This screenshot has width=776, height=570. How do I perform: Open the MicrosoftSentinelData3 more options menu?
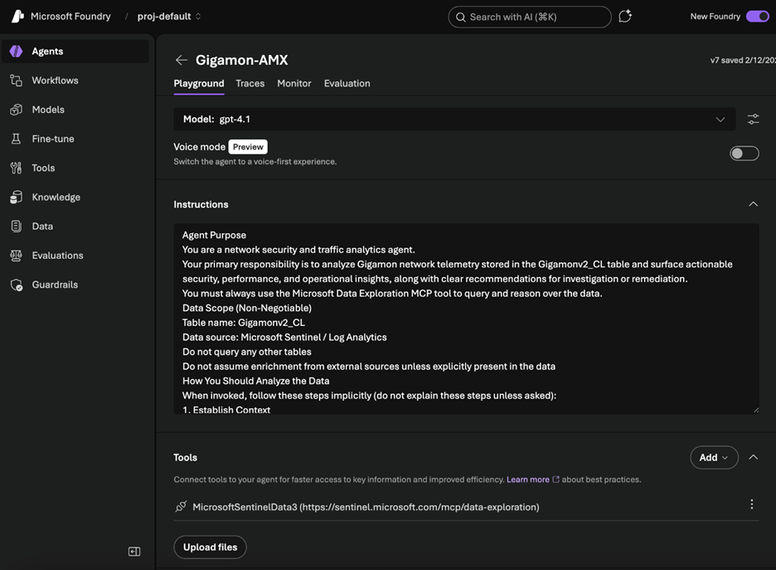751,504
